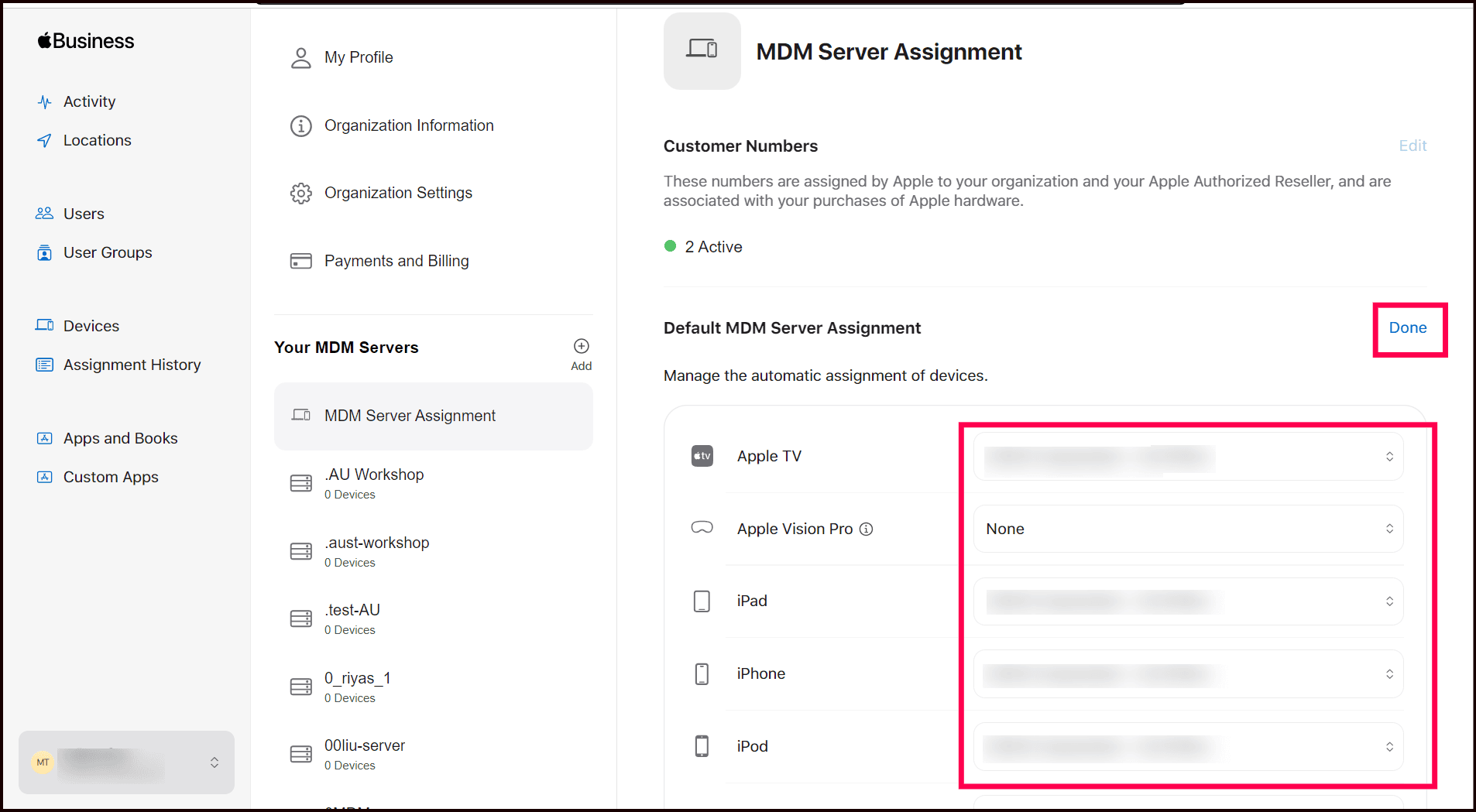Open the Apple TV server dropdown
This screenshot has width=1476, height=812.
tap(1188, 457)
